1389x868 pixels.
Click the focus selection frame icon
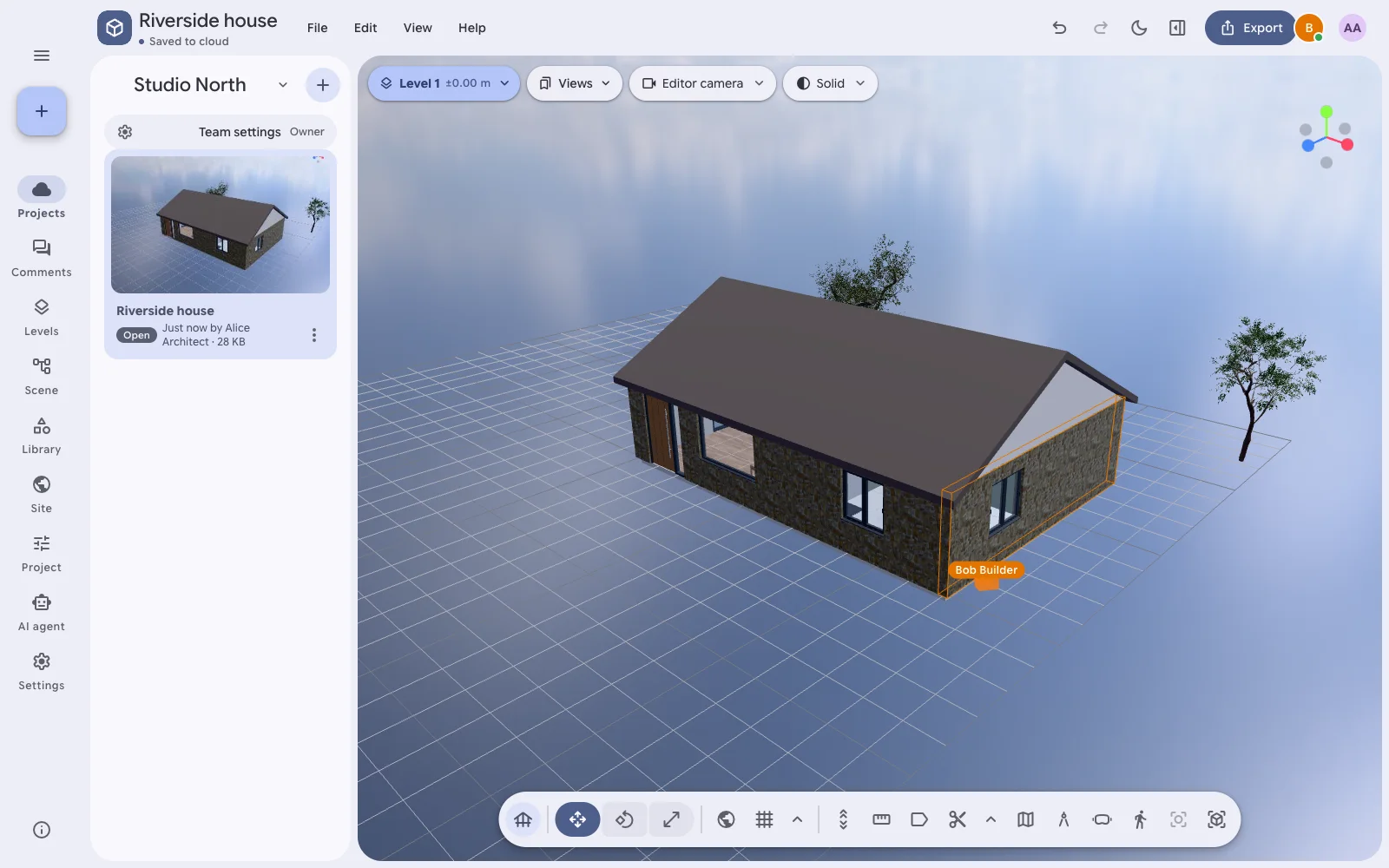click(1178, 819)
